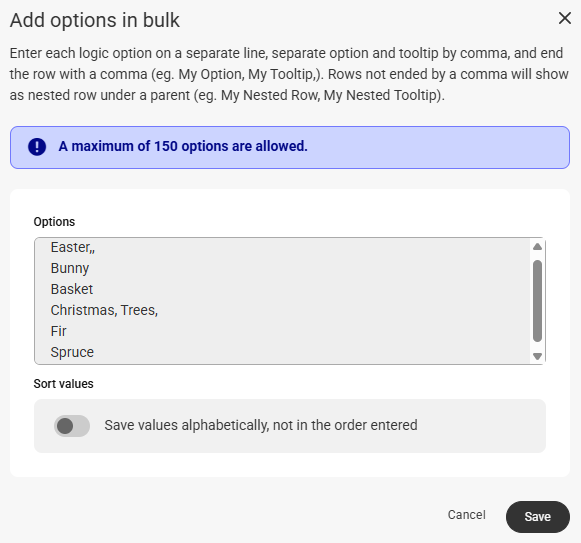Place cursor on the Basket line
This screenshot has width=581, height=543.
[x=72, y=289]
